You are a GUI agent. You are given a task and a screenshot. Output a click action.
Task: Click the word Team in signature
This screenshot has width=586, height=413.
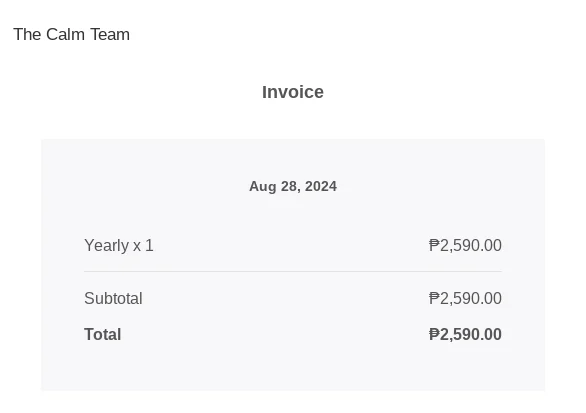(110, 34)
